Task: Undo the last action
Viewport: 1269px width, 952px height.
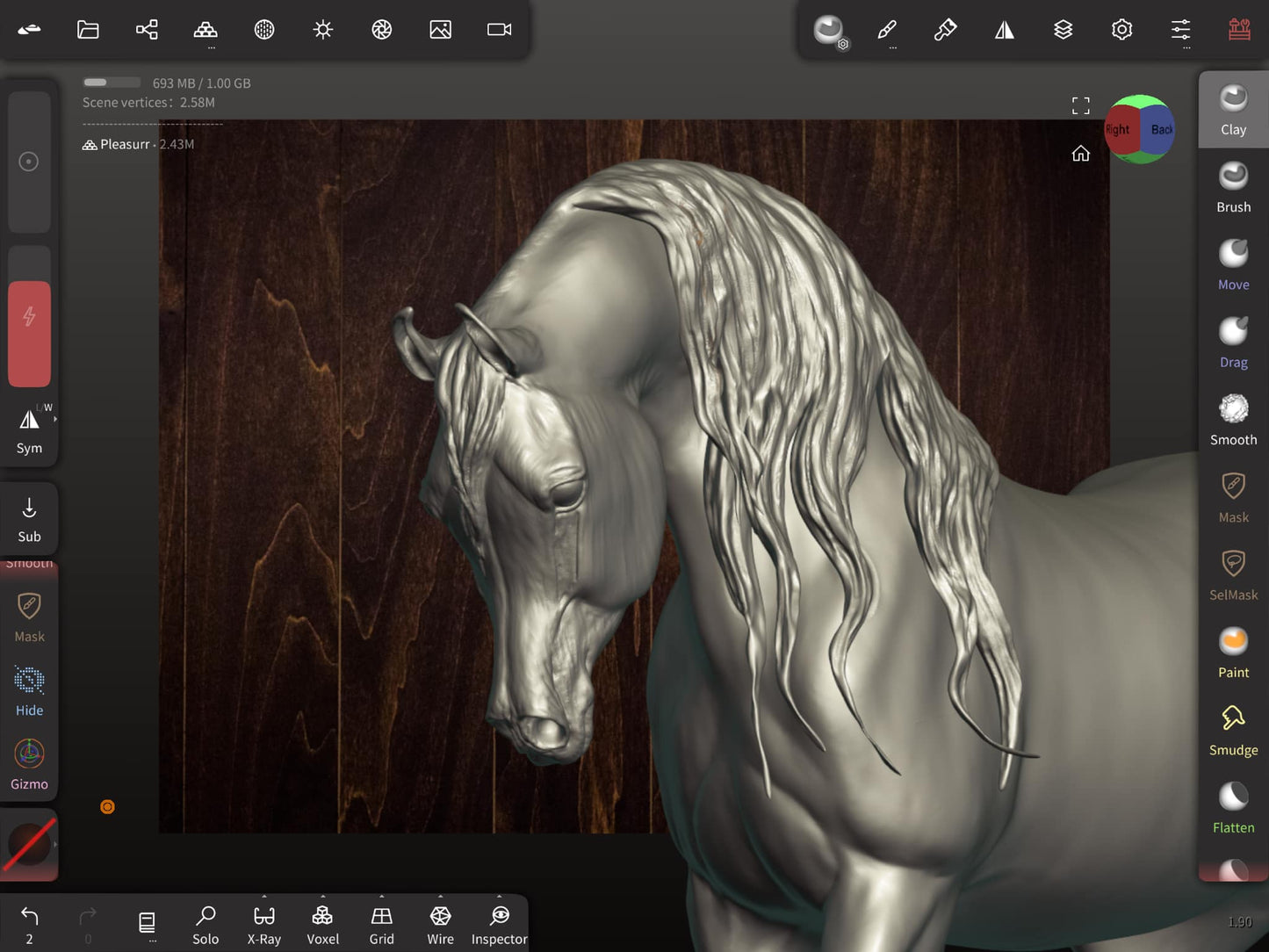Action: click(x=29, y=925)
